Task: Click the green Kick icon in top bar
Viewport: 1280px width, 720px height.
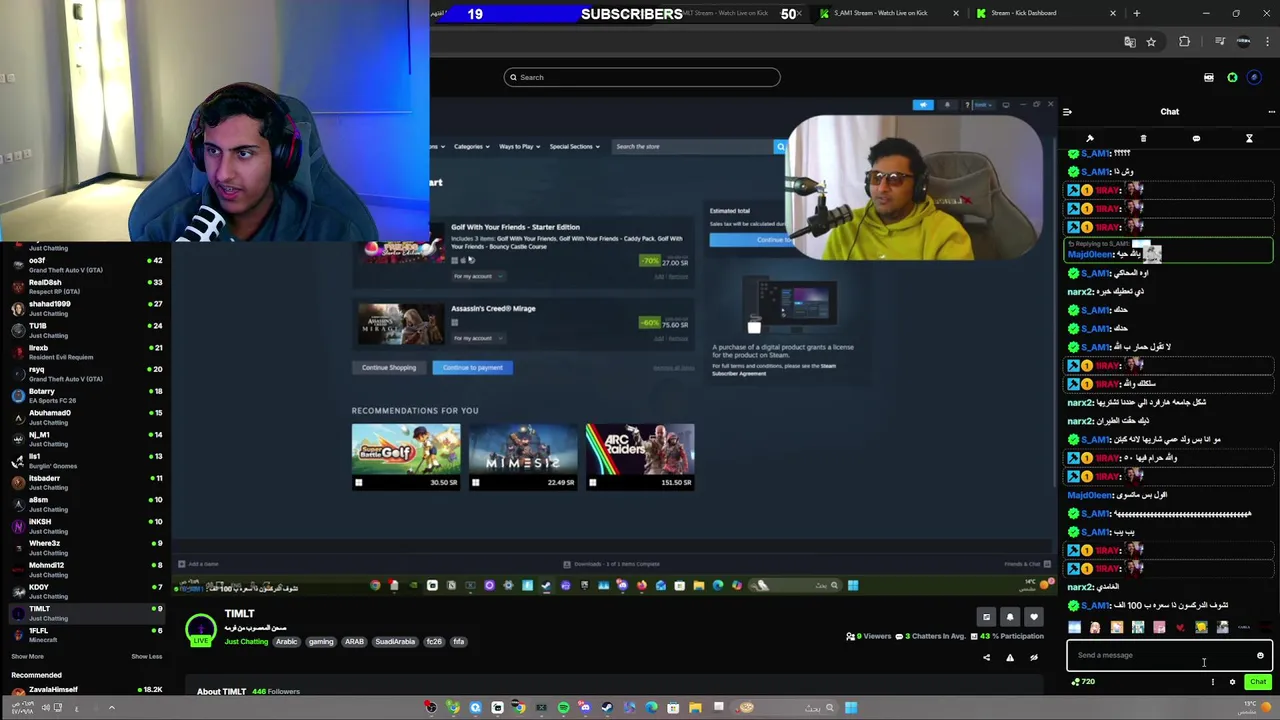Action: (1232, 78)
